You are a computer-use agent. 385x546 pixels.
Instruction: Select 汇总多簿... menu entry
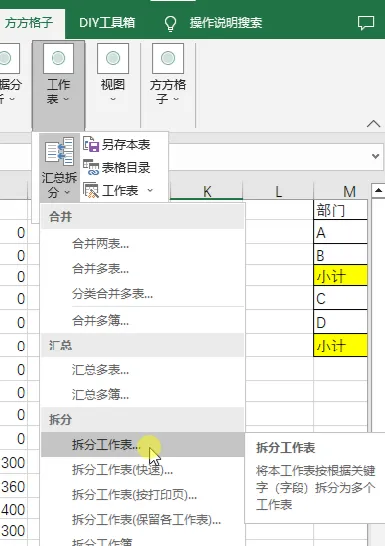coord(143,395)
